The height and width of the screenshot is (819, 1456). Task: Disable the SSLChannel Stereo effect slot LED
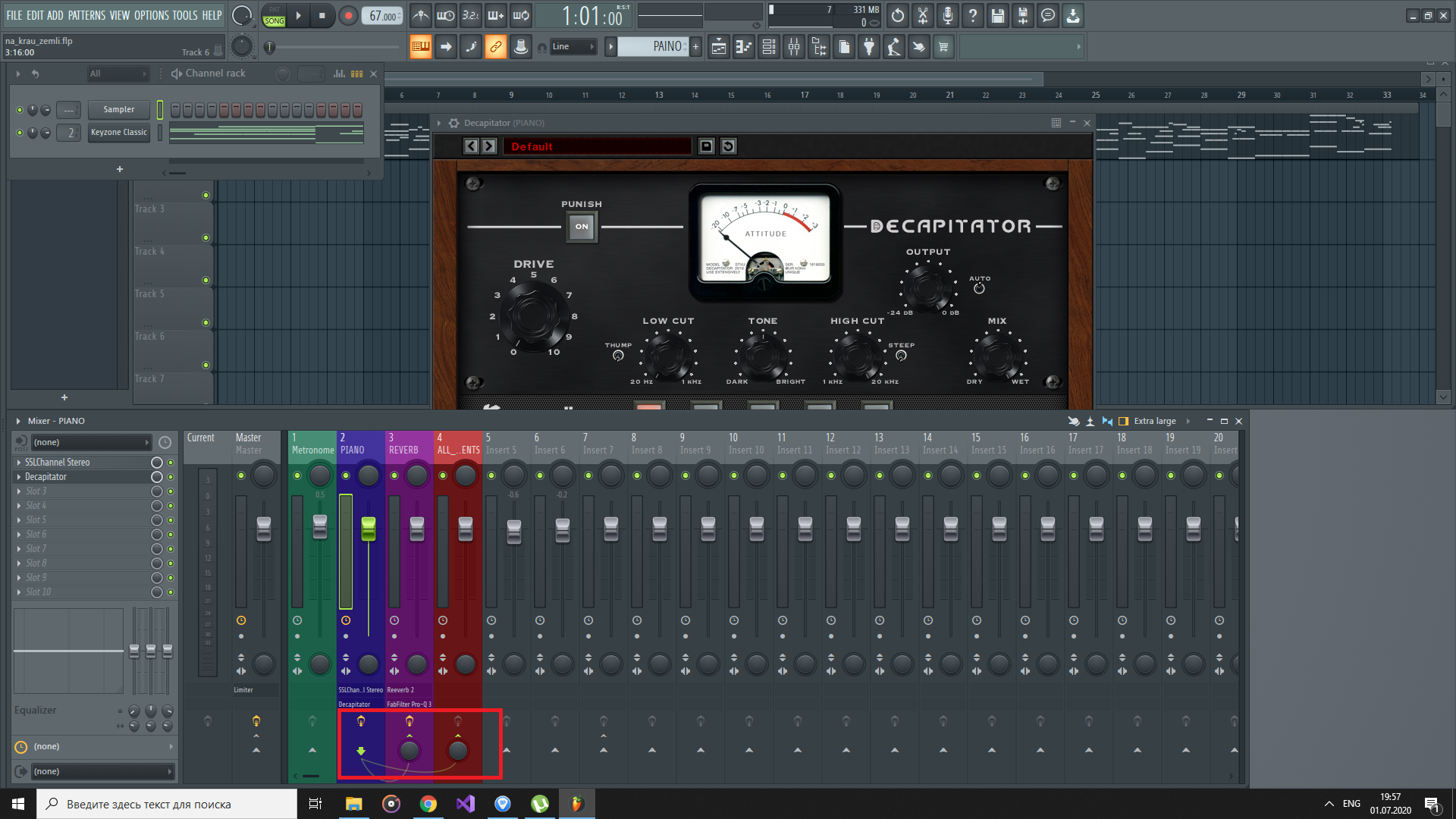pyautogui.click(x=171, y=463)
